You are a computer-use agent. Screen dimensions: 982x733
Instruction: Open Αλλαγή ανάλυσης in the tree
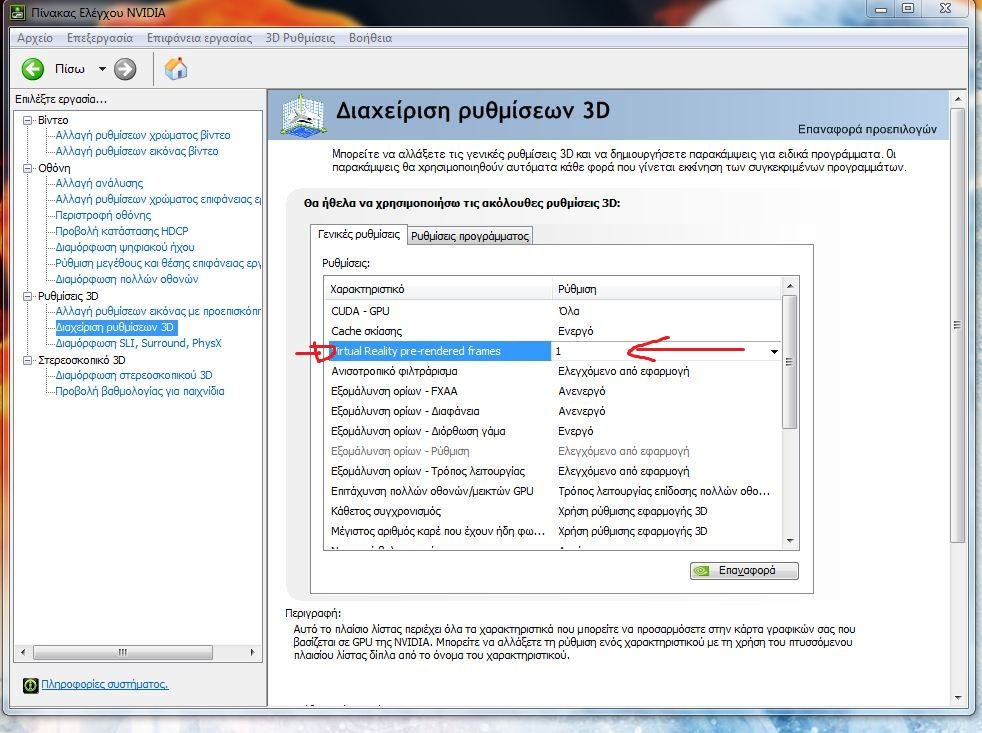[x=99, y=183]
